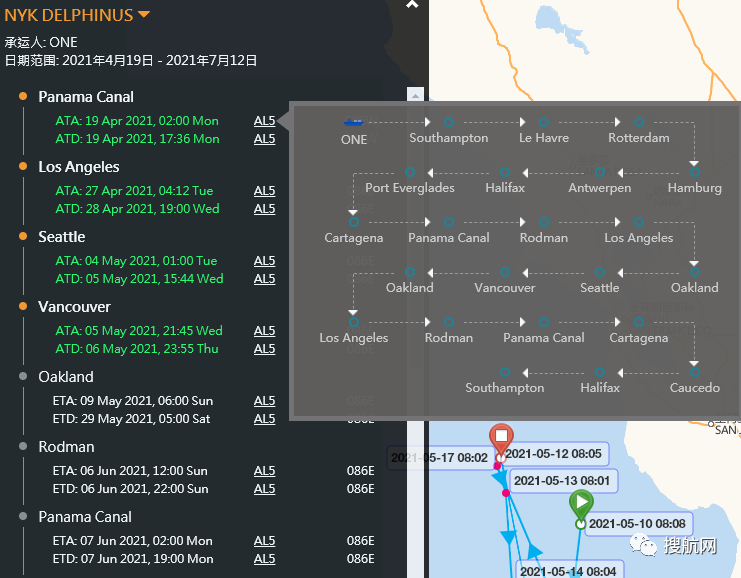Open AL5 service link beside Panama Canal ATA
The image size is (741, 578).
click(264, 121)
